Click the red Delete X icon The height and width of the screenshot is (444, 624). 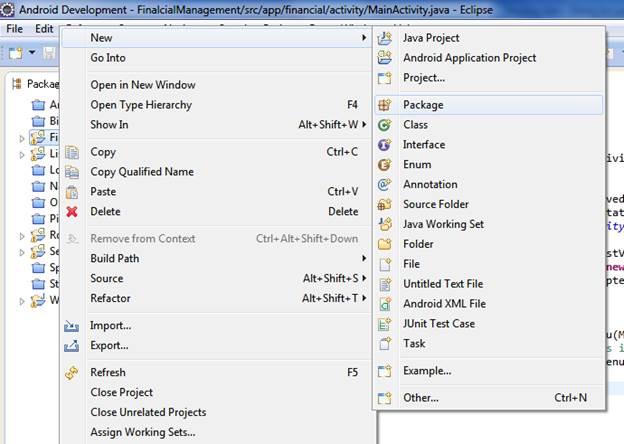coord(72,212)
